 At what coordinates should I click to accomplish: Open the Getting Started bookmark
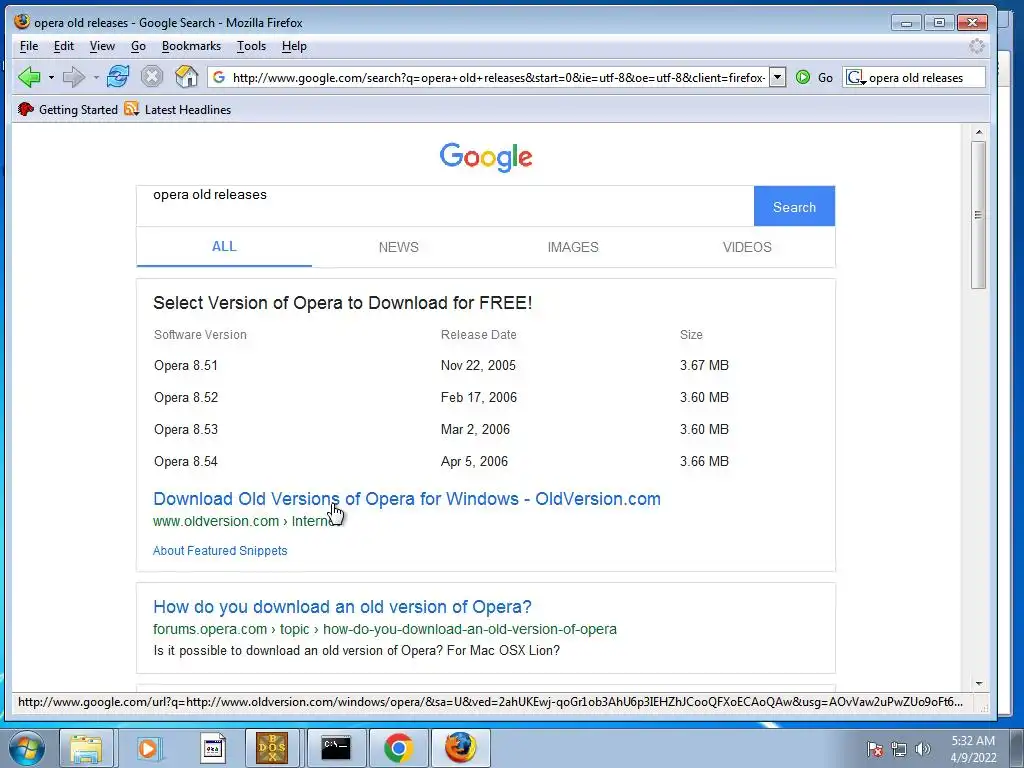tap(68, 110)
